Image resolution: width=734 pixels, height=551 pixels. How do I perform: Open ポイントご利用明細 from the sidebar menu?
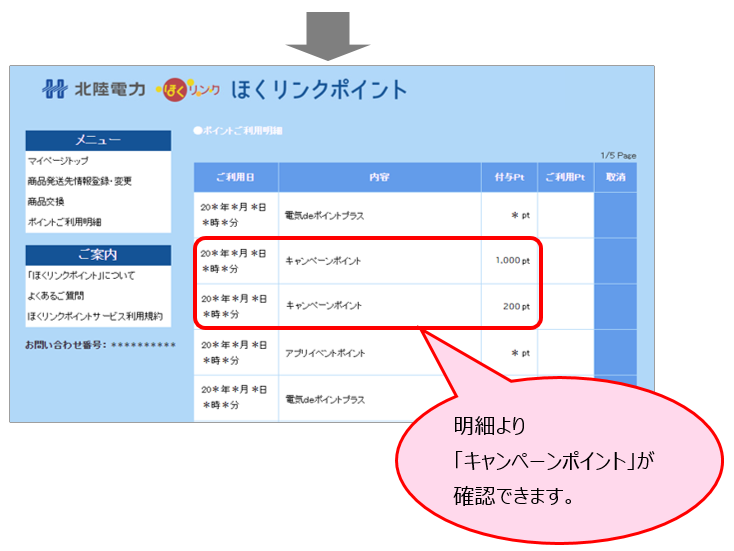[x=64, y=222]
